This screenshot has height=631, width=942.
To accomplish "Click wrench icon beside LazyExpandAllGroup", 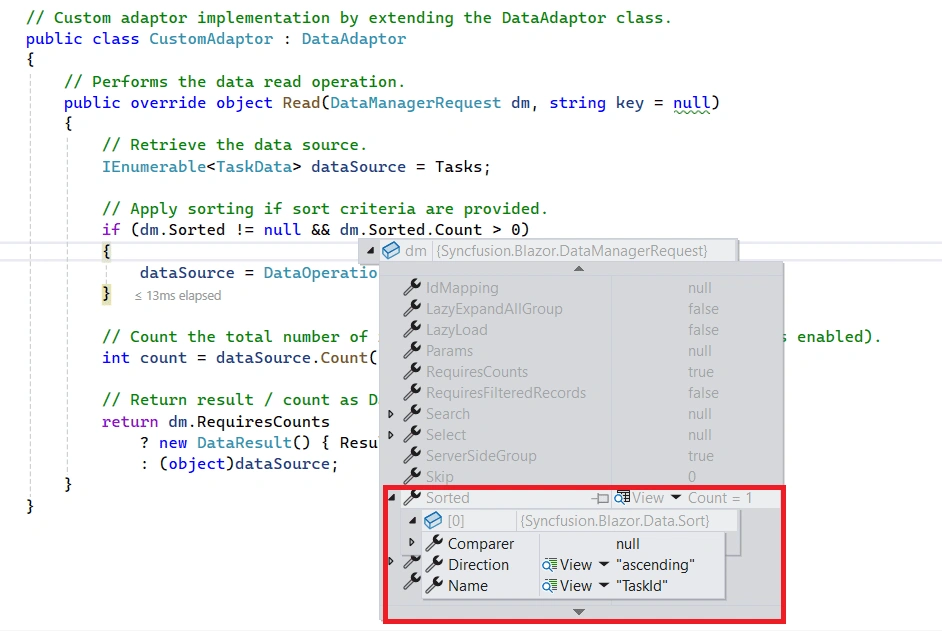I will point(412,308).
